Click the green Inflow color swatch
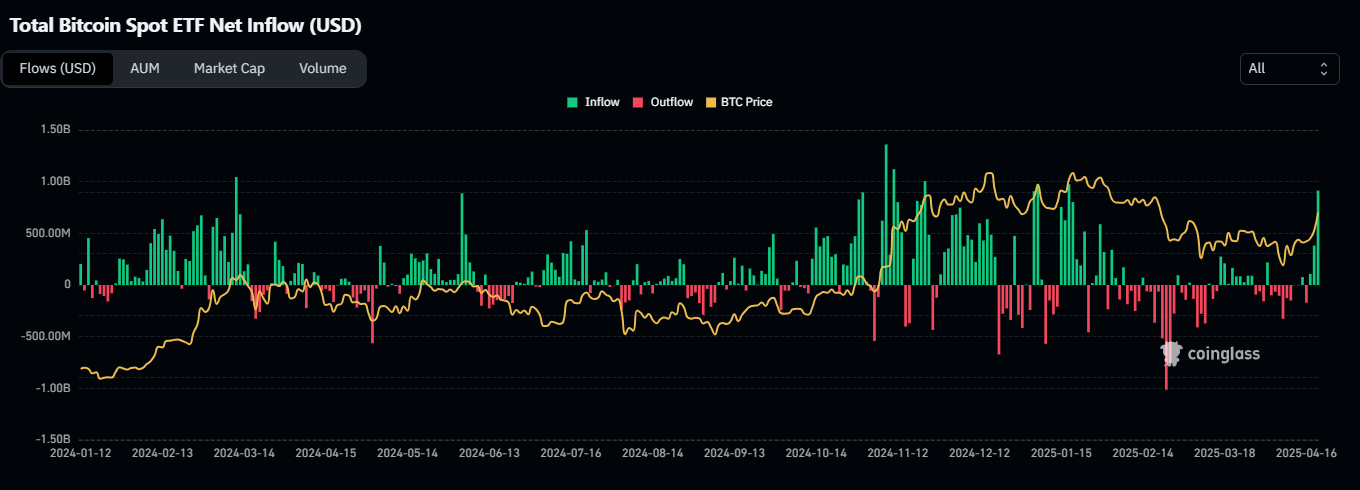The height and width of the screenshot is (490, 1360). pos(572,102)
